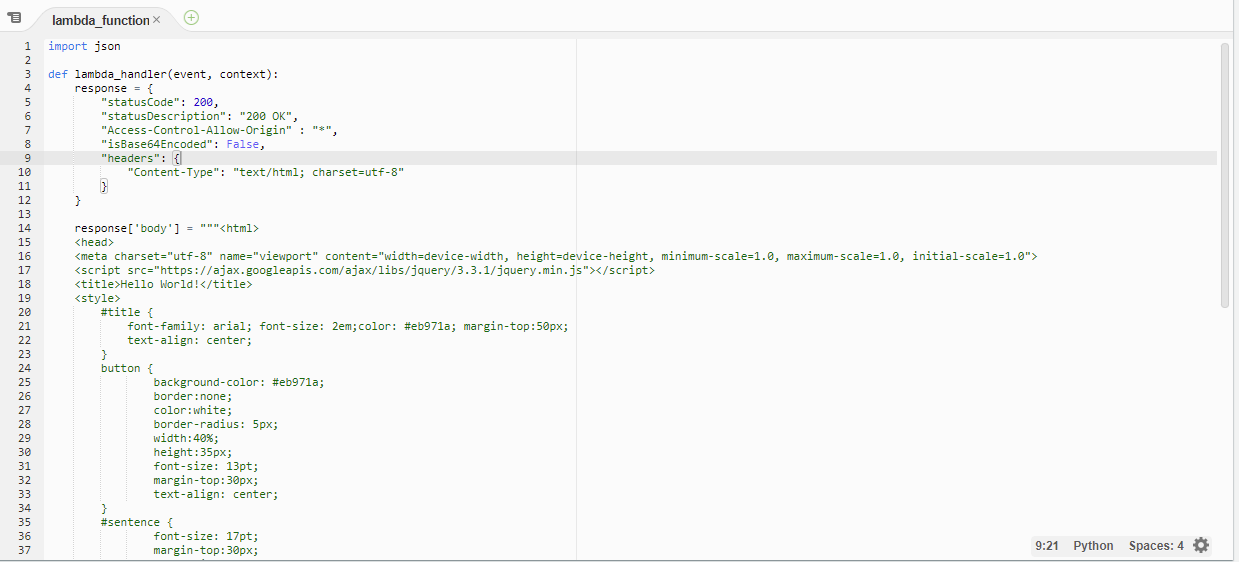The image size is (1239, 562).
Task: Click line number 24 in gutter
Action: pyautogui.click(x=24, y=368)
